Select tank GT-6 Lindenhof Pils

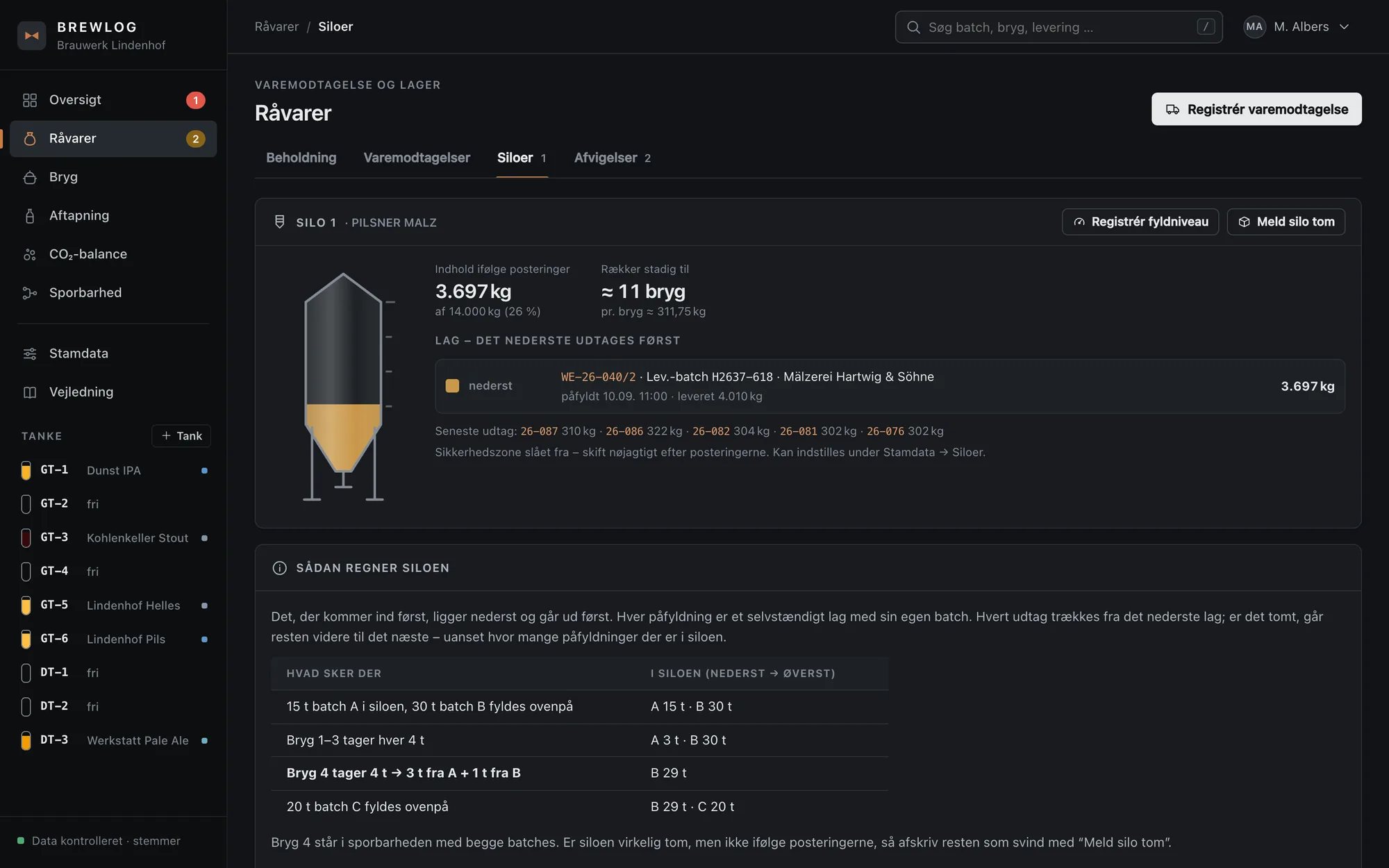[x=114, y=639]
